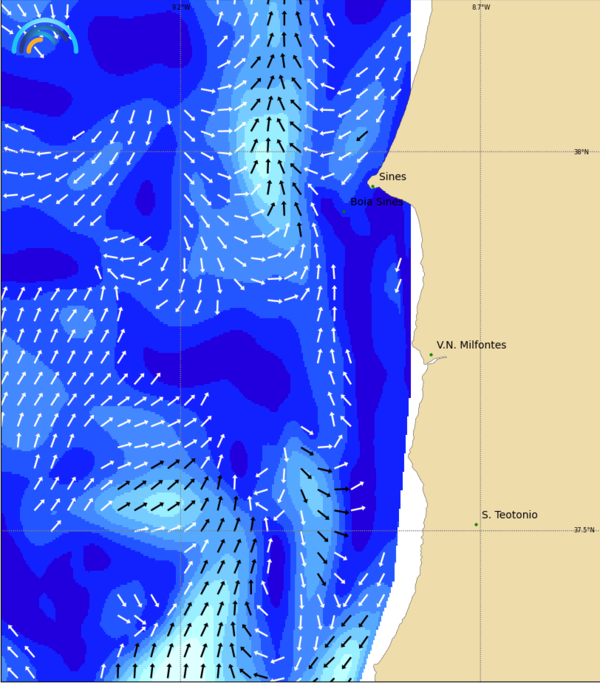The width and height of the screenshot is (600, 683).
Task: Select the Boia Sines label text
Action: (376, 201)
